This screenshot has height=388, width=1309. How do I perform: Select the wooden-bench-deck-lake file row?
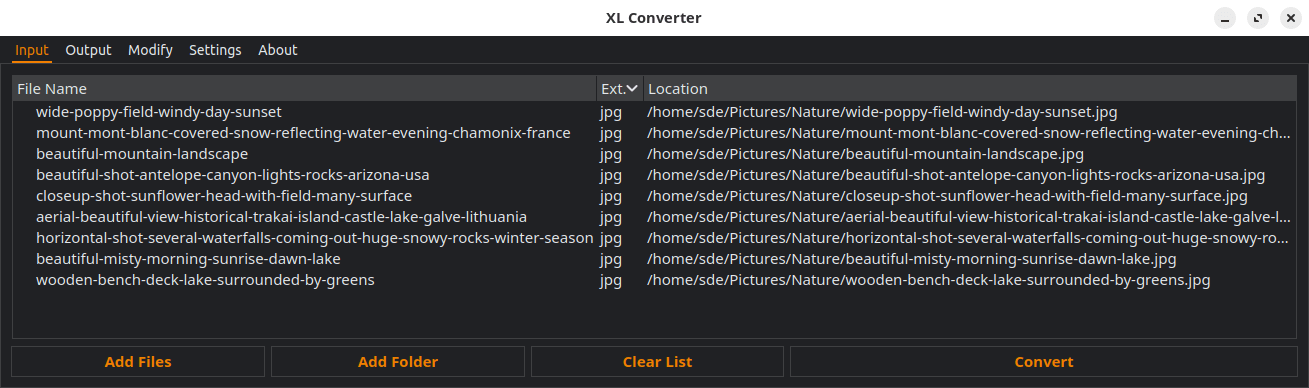coord(654,280)
